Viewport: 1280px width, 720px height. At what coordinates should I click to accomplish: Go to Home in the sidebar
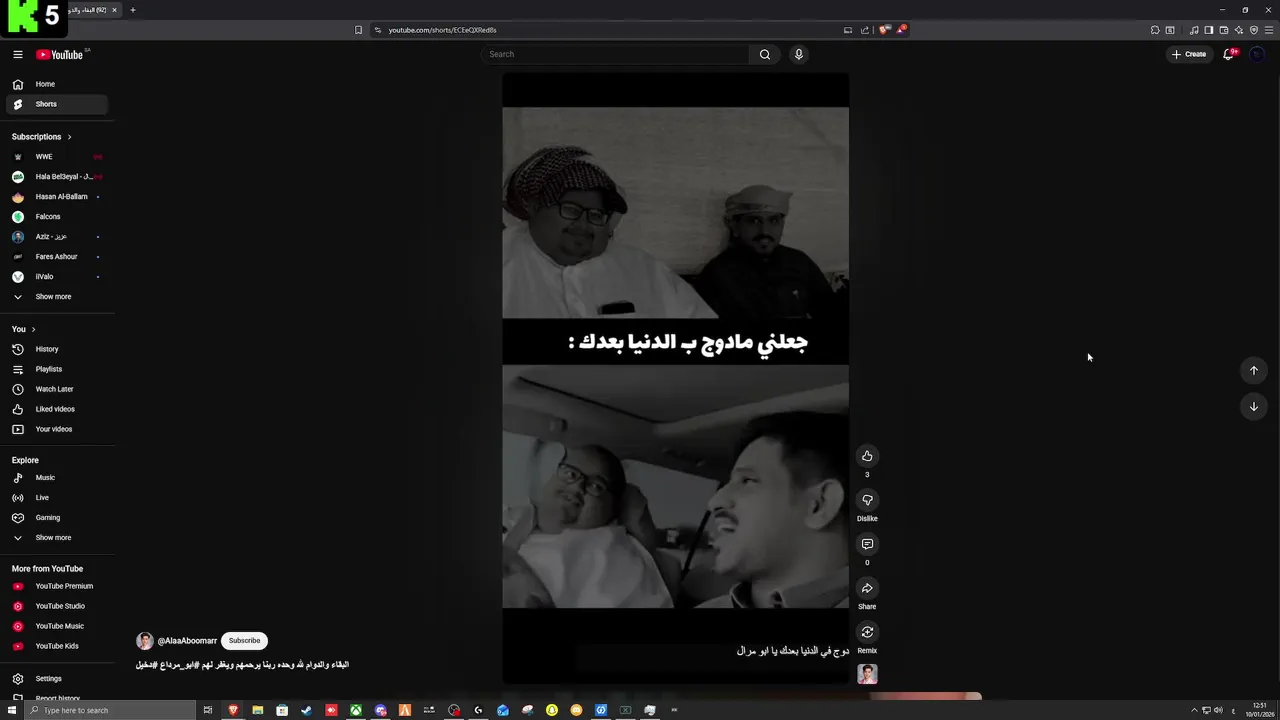[57, 84]
